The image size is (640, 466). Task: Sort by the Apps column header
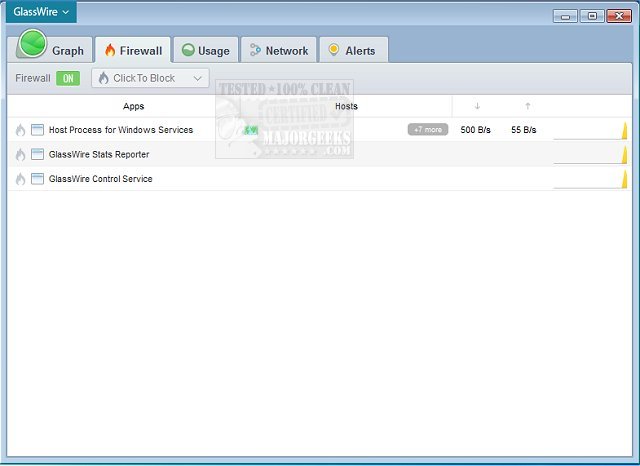click(x=133, y=106)
